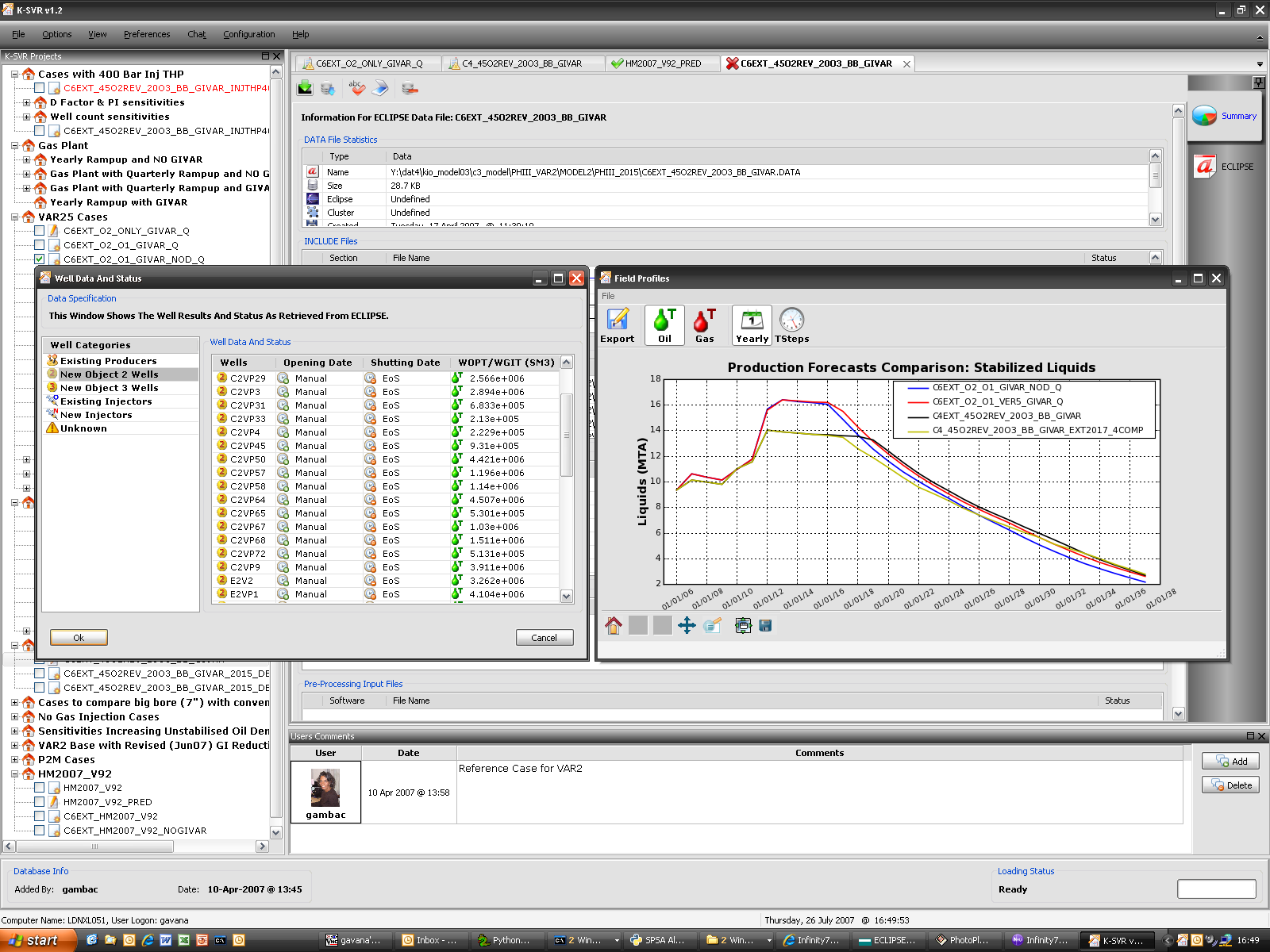Check the C6EXT_O2_ONLY_GIVAR_Q checkbox

tap(39, 231)
